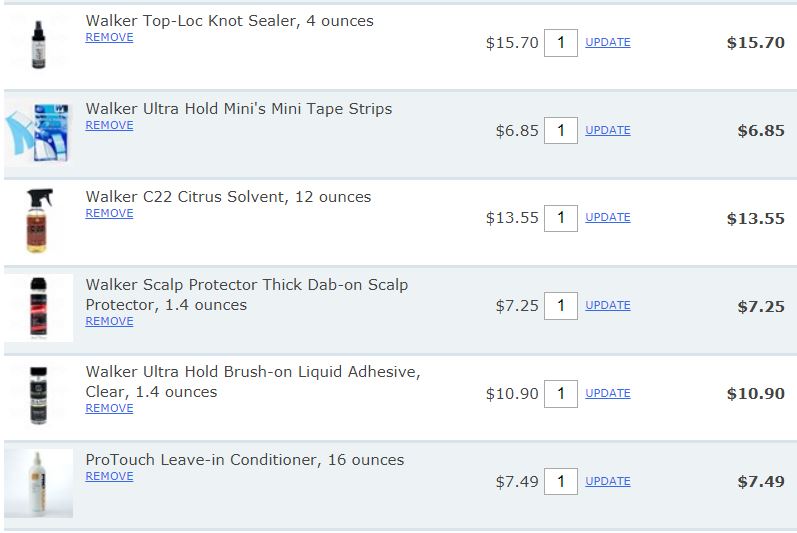The image size is (797, 533).
Task: Click the ProTouch Conditioner quantity box
Action: click(561, 481)
